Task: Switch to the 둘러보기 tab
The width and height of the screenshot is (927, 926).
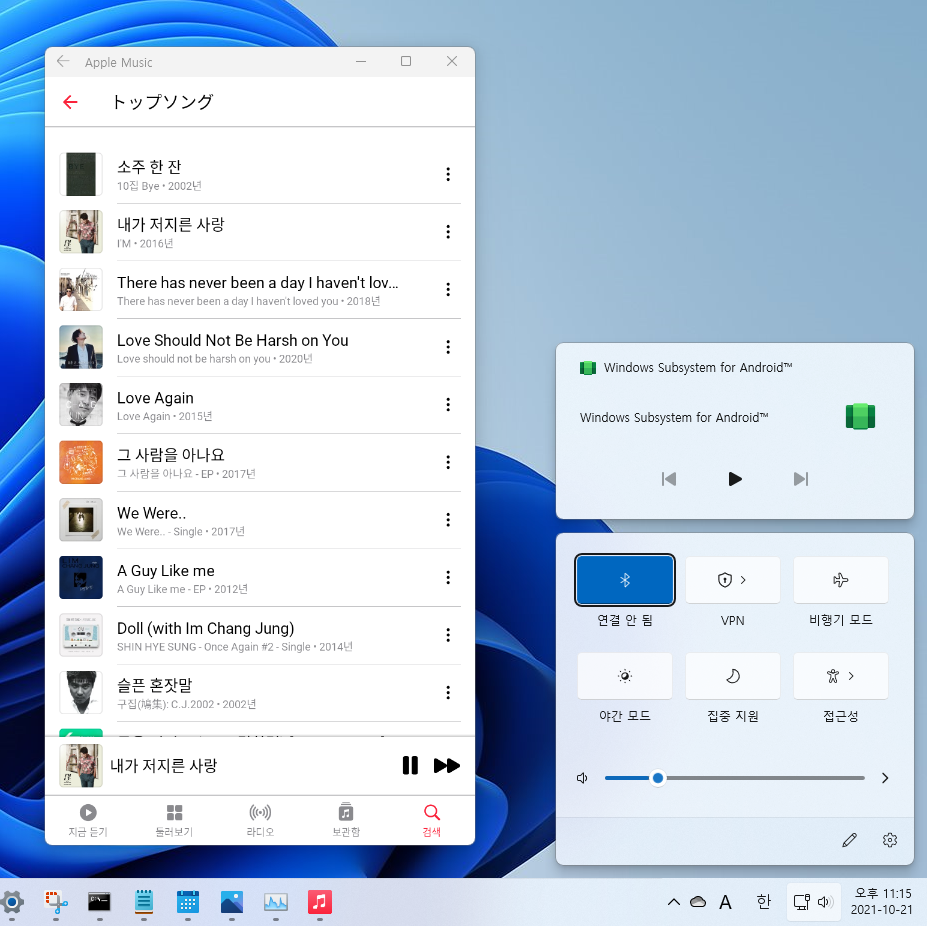Action: 174,820
